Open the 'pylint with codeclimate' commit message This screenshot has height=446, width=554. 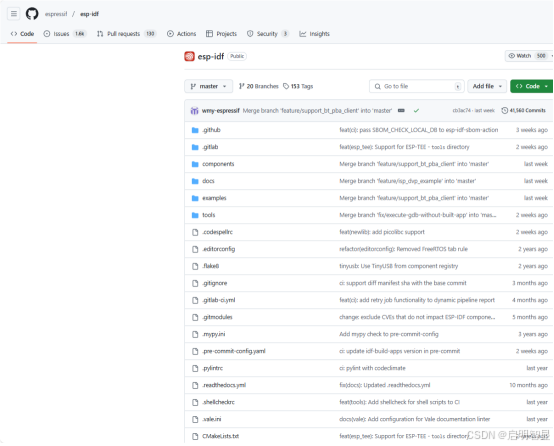coord(372,368)
